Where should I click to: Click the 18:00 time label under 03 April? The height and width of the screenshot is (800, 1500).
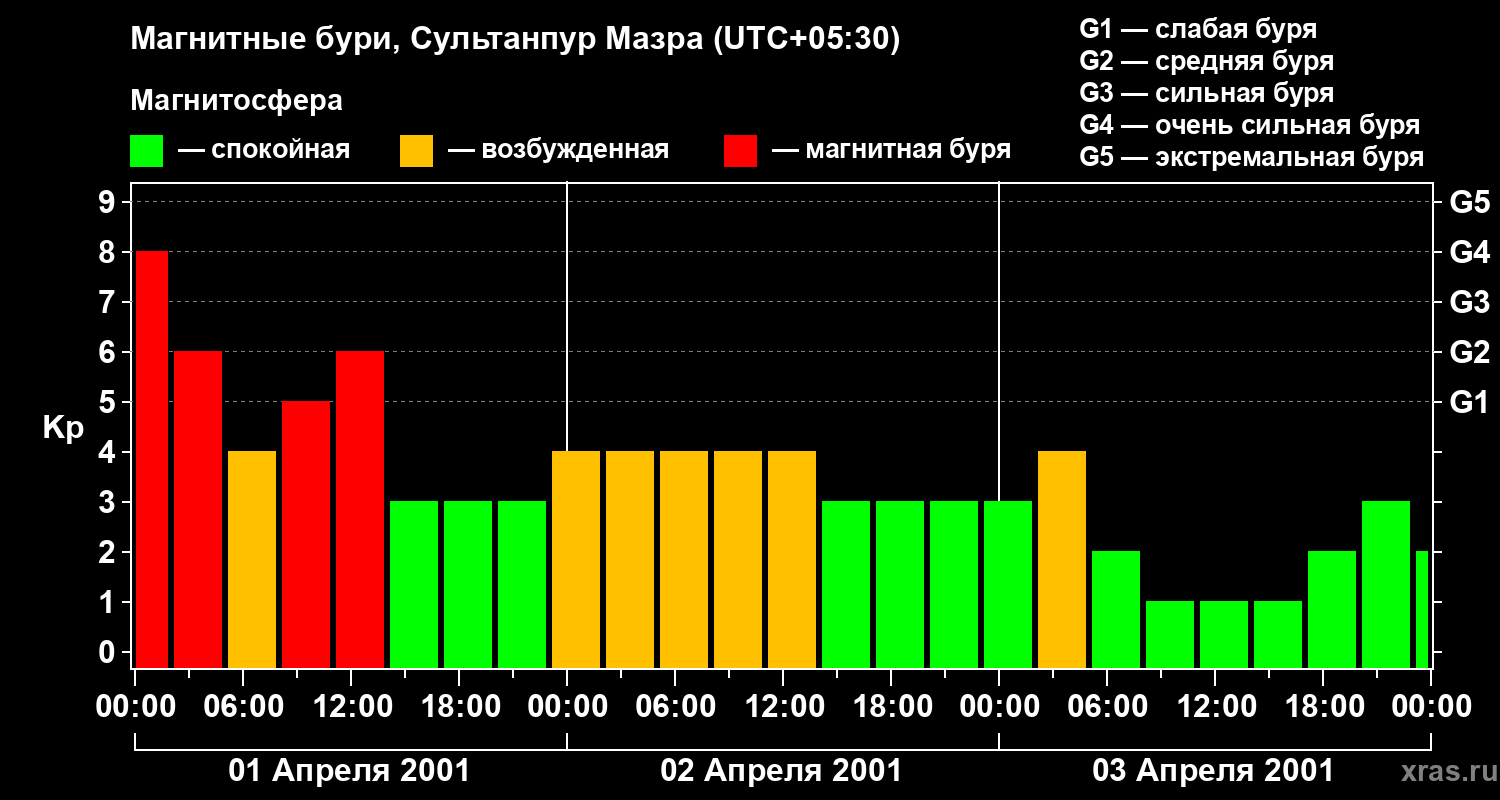(x=1323, y=707)
